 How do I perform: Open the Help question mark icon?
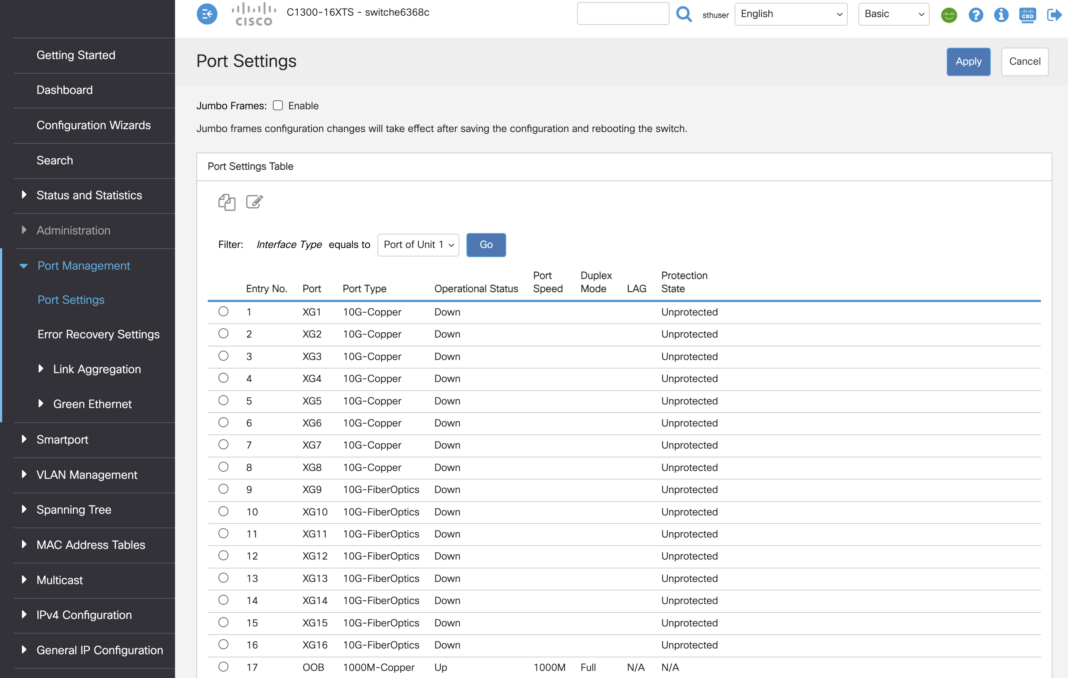pyautogui.click(x=975, y=14)
